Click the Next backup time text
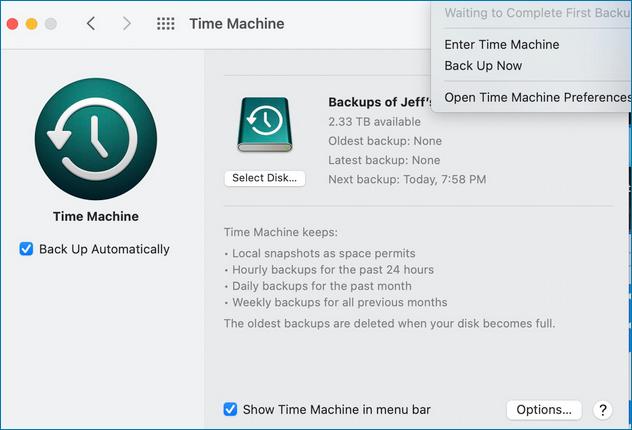This screenshot has height=430, width=632. [407, 180]
